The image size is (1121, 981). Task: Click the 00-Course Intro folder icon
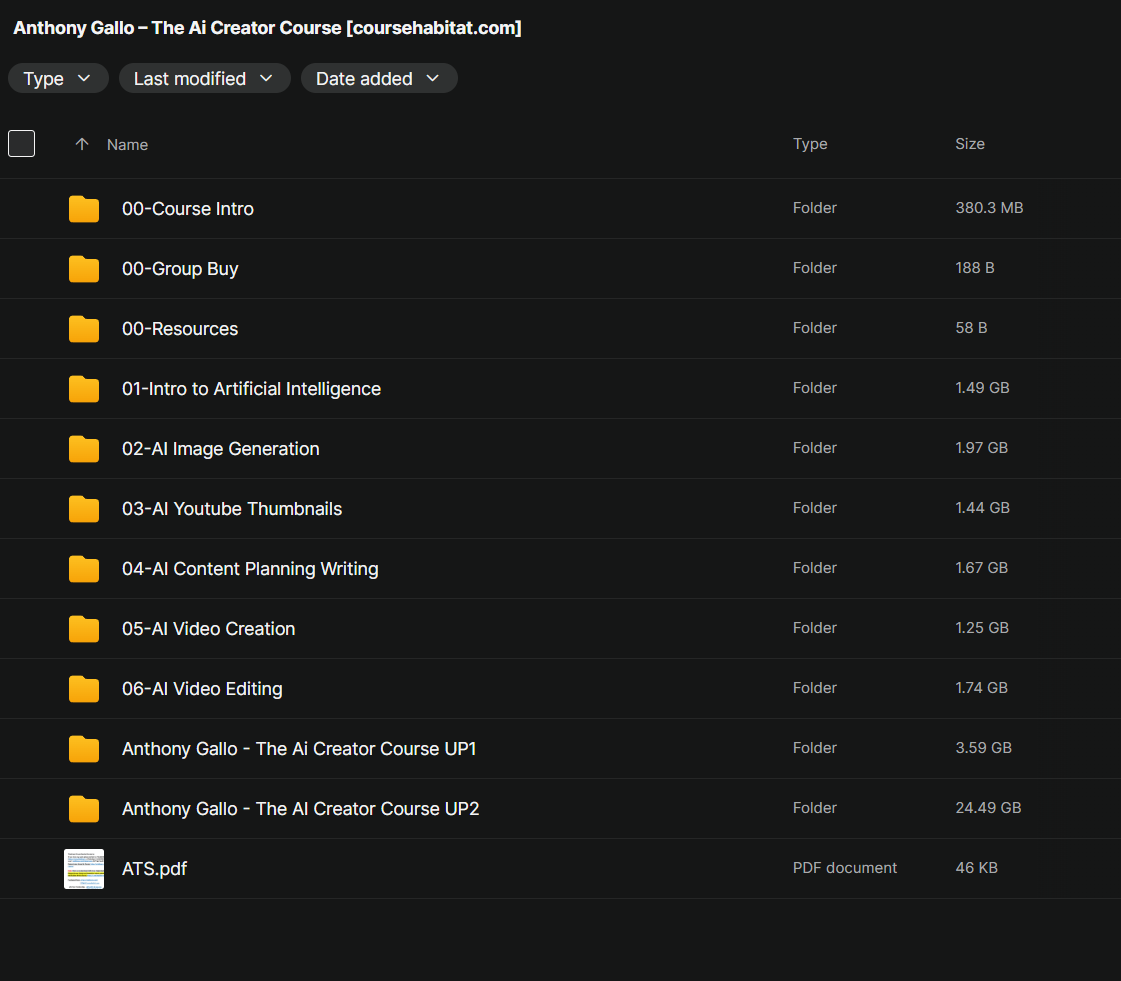point(84,209)
